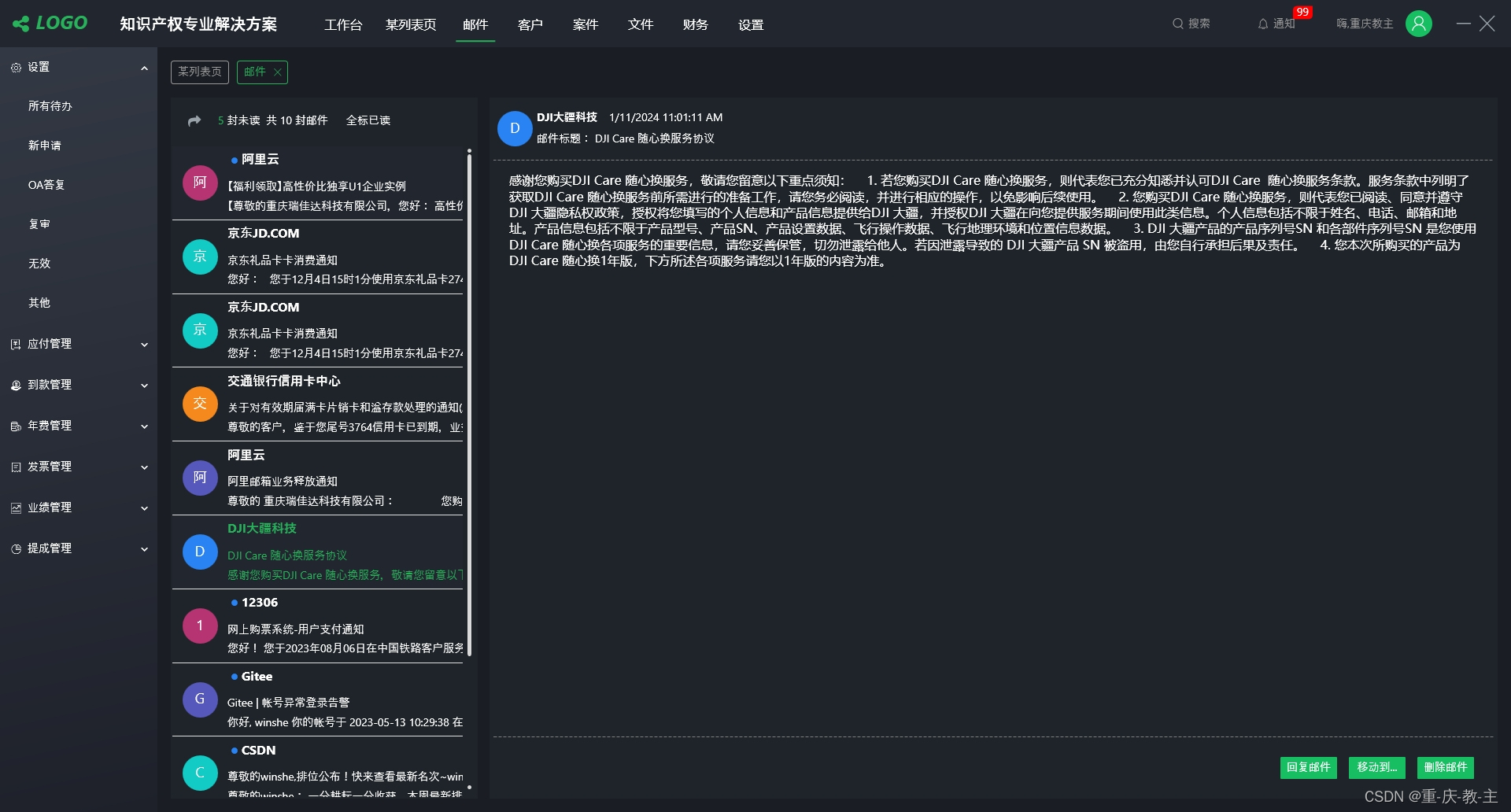The width and height of the screenshot is (1511, 812).
Task: Click 移动到... button
Action: 1377,767
